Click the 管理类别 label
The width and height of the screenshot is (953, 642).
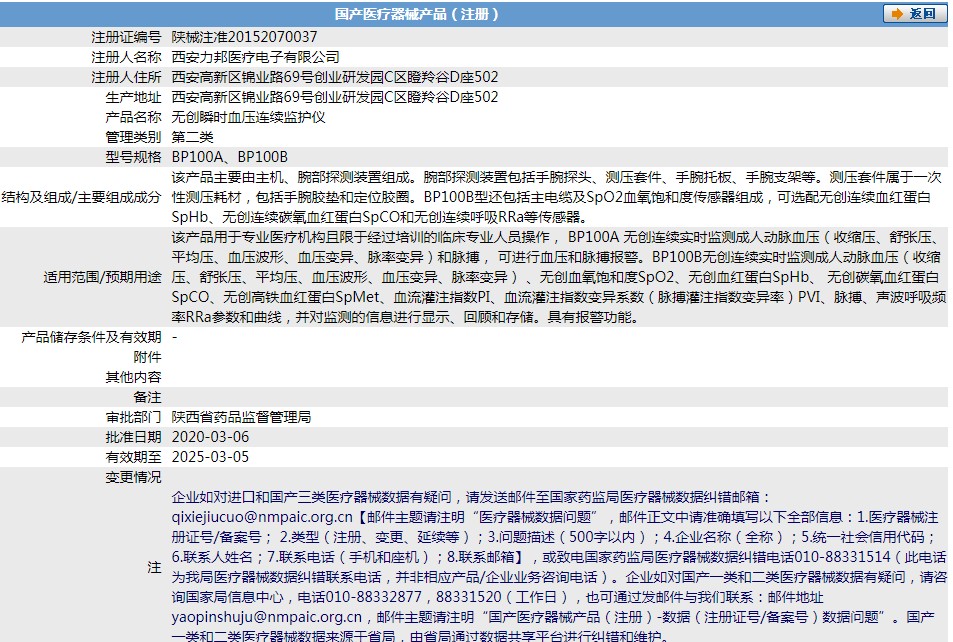pos(133,137)
